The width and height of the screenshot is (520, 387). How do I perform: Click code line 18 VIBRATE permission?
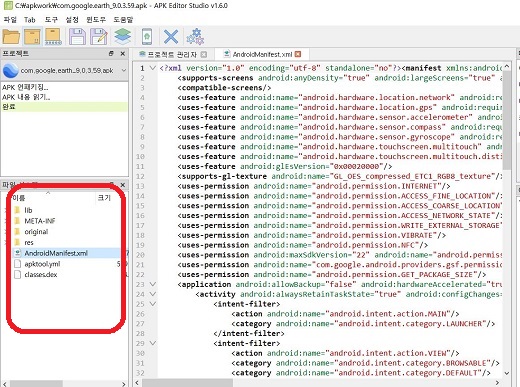click(x=311, y=235)
